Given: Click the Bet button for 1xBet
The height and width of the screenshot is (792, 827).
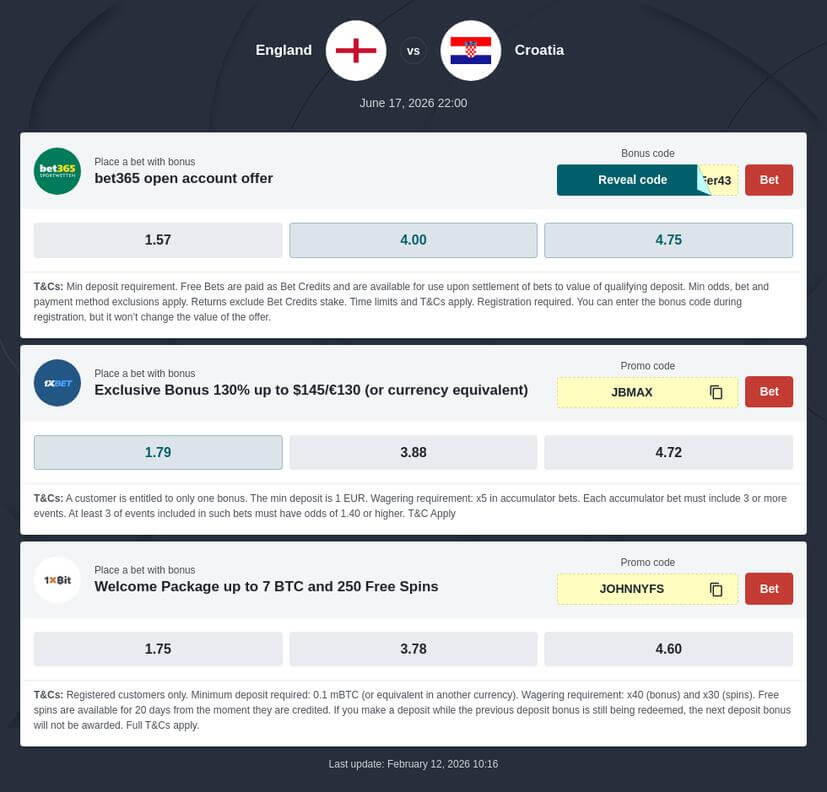Looking at the screenshot, I should (x=768, y=392).
